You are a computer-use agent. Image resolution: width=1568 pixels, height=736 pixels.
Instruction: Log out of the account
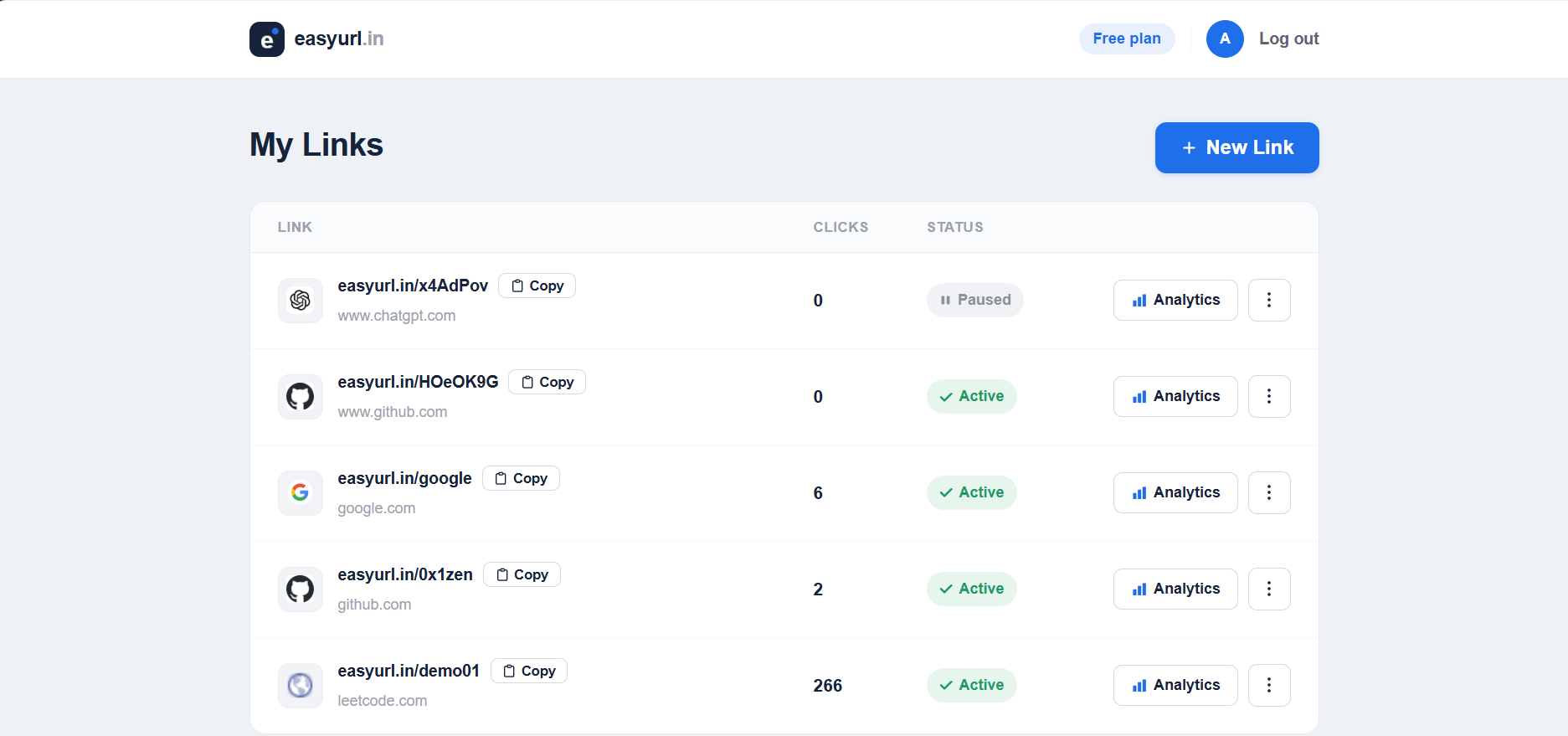[x=1288, y=39]
